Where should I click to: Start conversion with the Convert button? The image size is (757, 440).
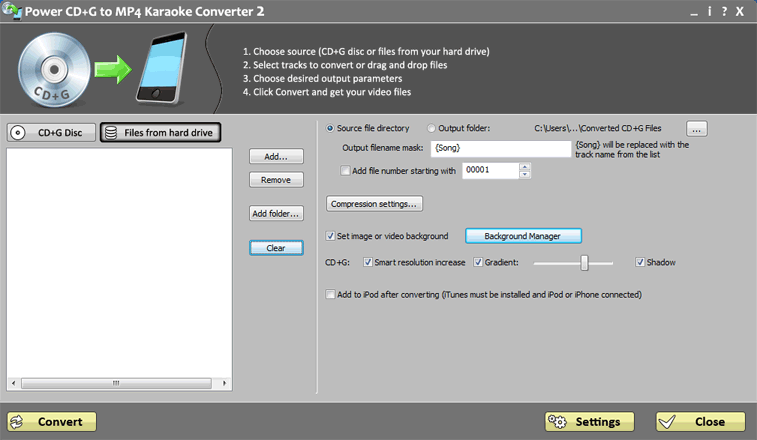[x=52, y=422]
